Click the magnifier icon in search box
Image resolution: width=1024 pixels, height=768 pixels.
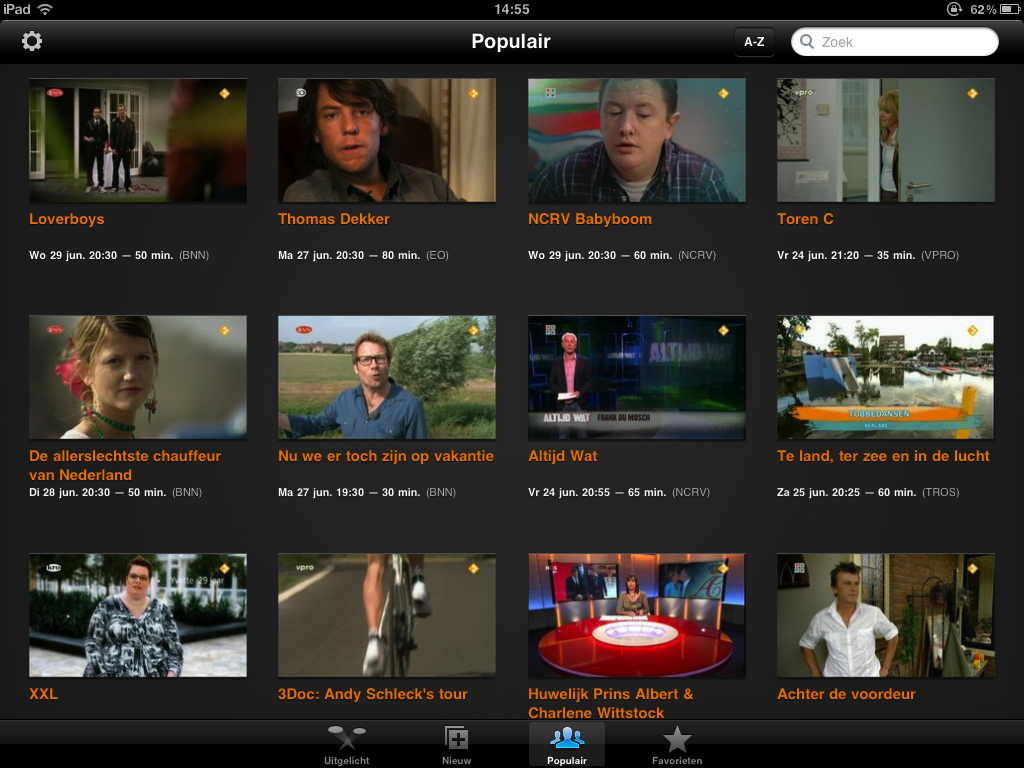click(x=808, y=42)
